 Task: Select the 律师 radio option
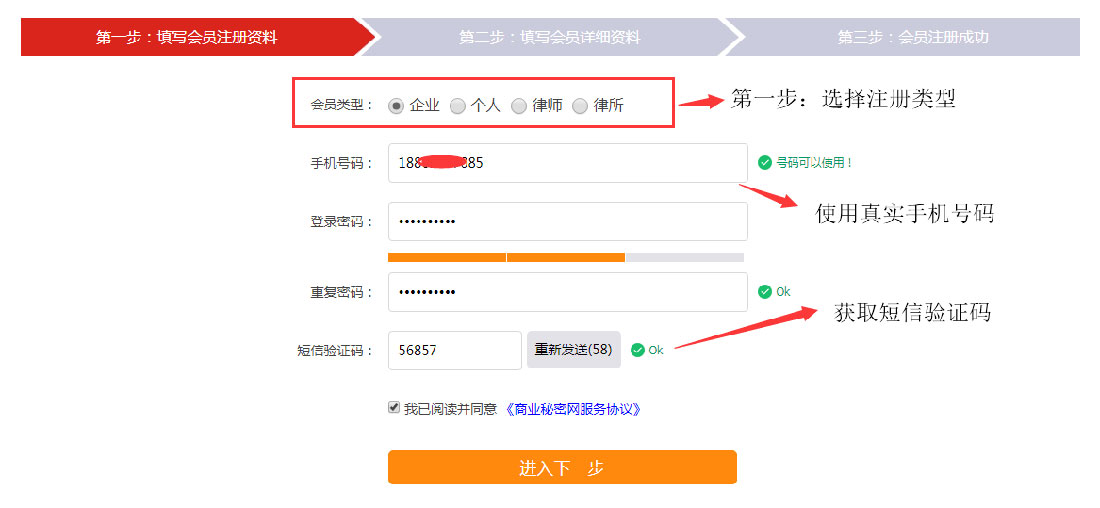click(x=518, y=106)
